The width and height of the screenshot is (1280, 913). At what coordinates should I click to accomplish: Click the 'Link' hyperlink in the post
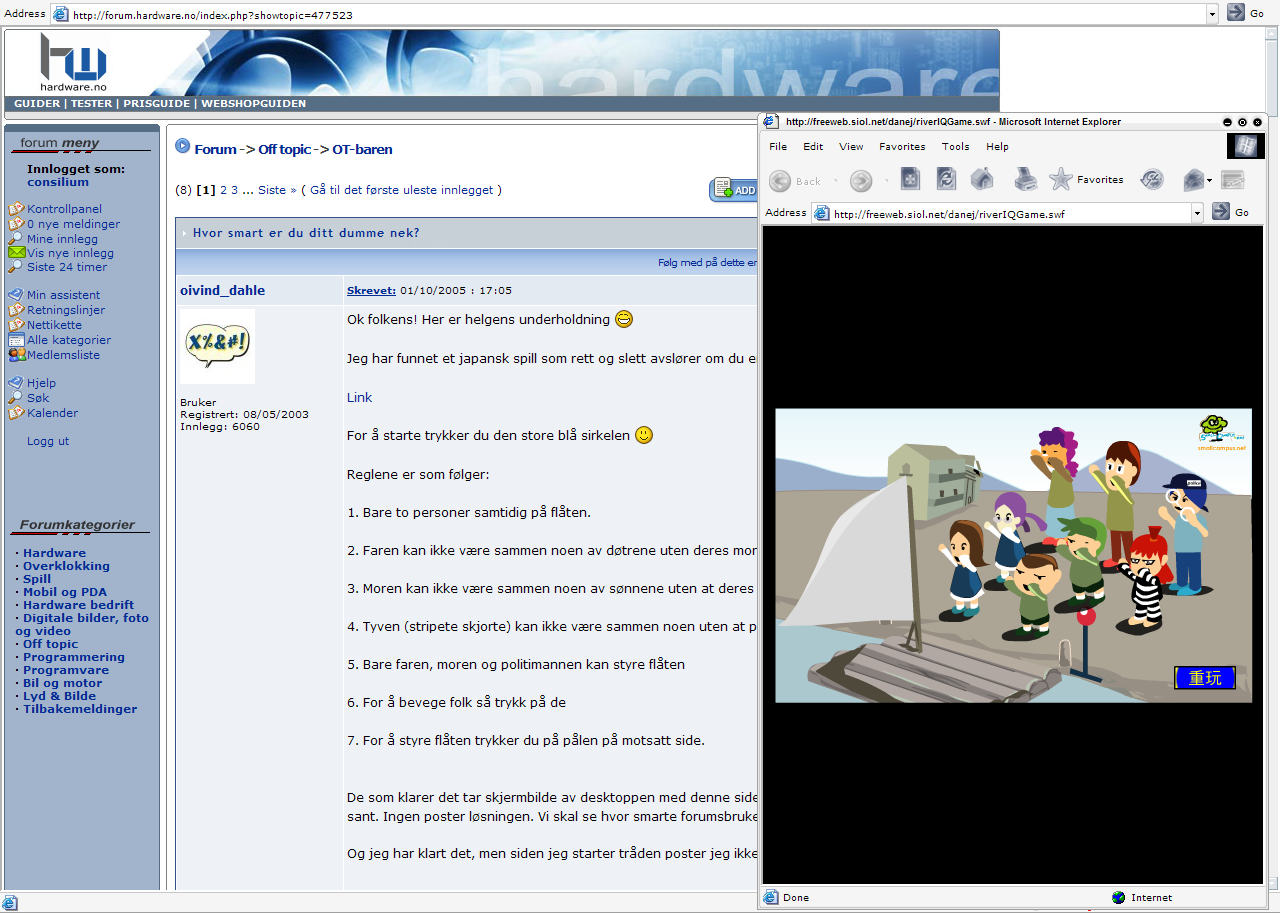tap(359, 397)
